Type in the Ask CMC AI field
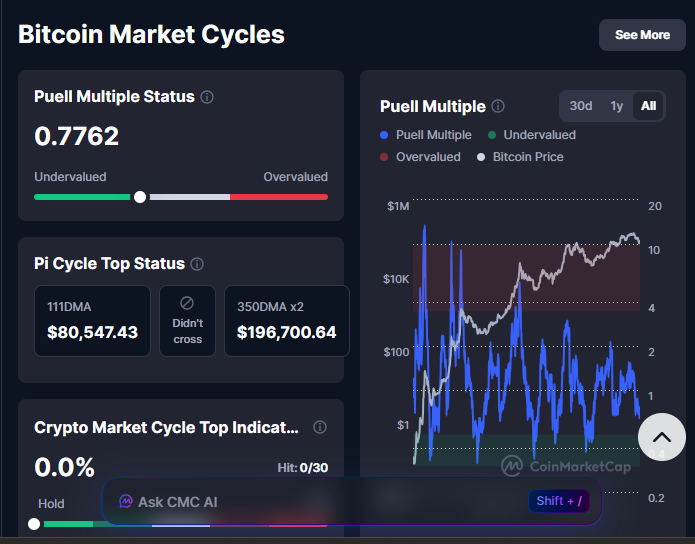The height and width of the screenshot is (544, 695). pyautogui.click(x=320, y=501)
